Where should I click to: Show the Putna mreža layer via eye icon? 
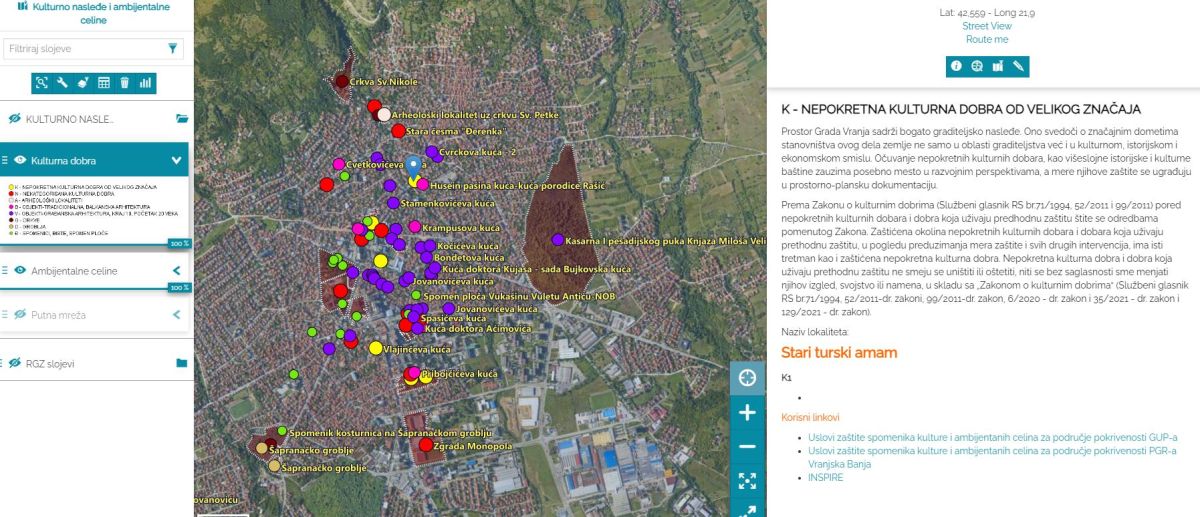(x=19, y=315)
